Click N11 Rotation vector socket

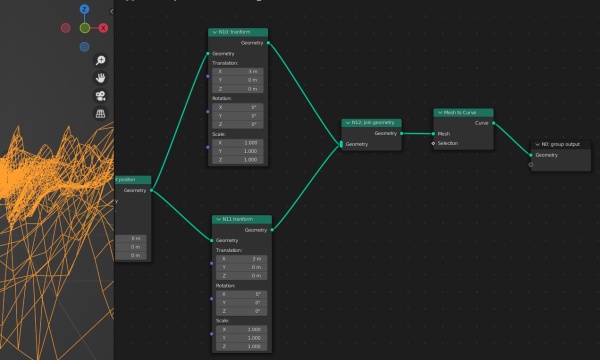pyautogui.click(x=212, y=299)
